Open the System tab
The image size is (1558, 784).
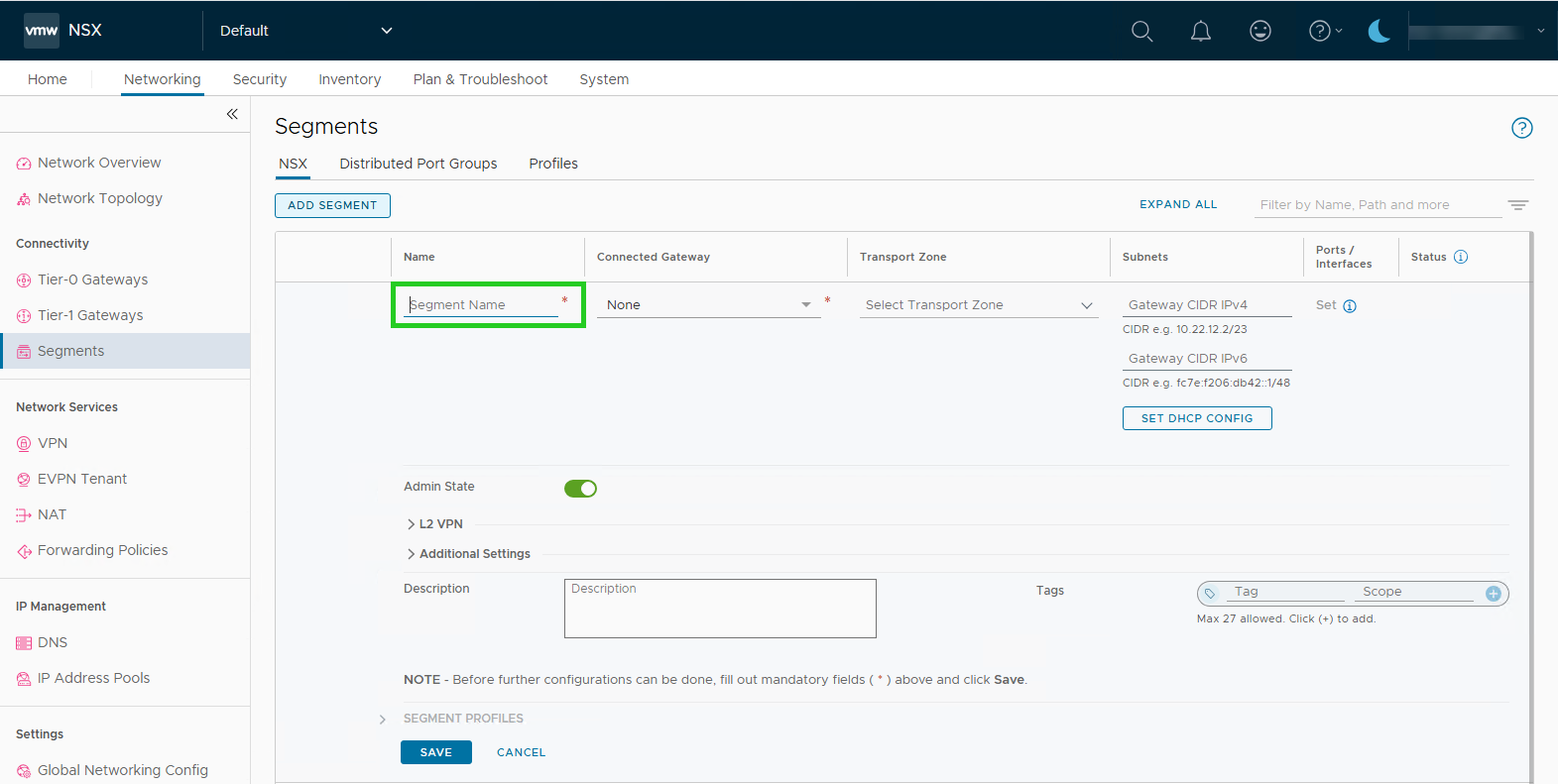[604, 79]
